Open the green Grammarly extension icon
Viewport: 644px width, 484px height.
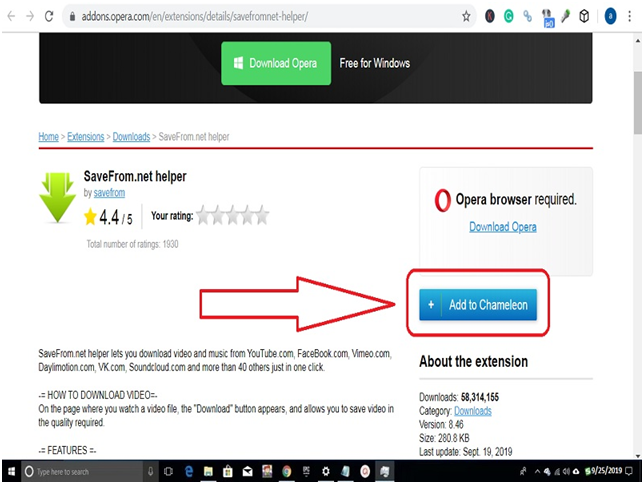(x=508, y=16)
